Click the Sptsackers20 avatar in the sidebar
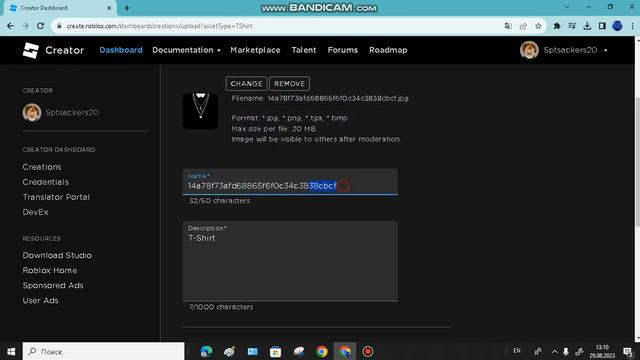 (32, 112)
